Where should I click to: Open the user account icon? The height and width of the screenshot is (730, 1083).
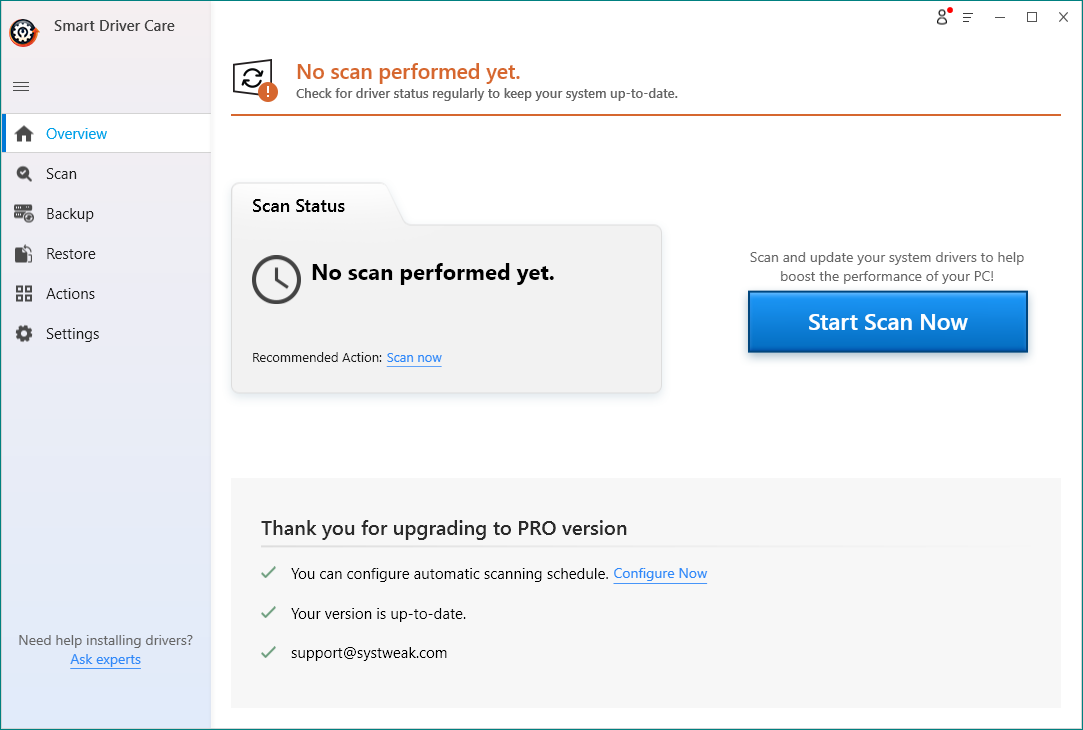(942, 17)
